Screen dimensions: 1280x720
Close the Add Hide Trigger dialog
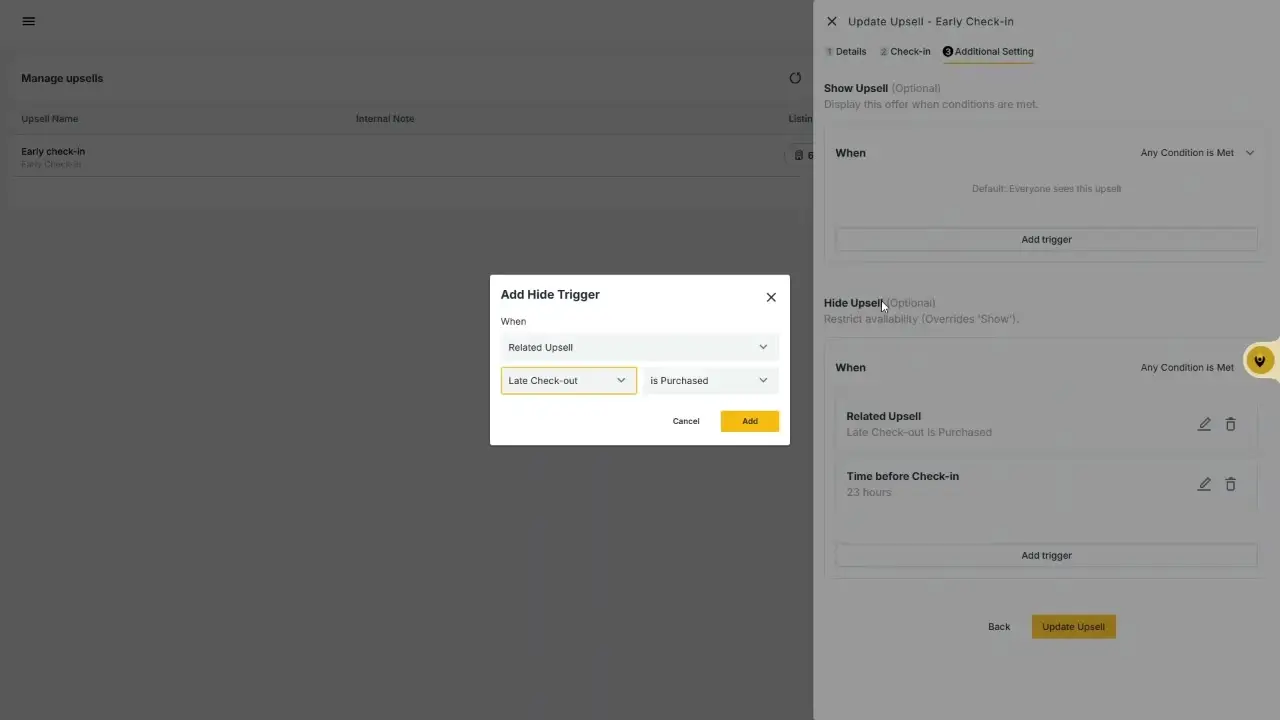[771, 297]
